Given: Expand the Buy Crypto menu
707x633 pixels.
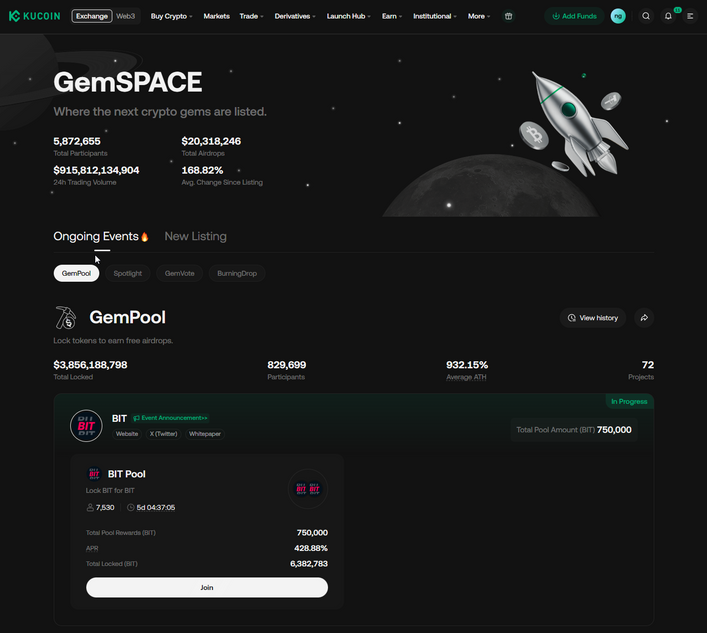Looking at the screenshot, I should coord(171,16).
